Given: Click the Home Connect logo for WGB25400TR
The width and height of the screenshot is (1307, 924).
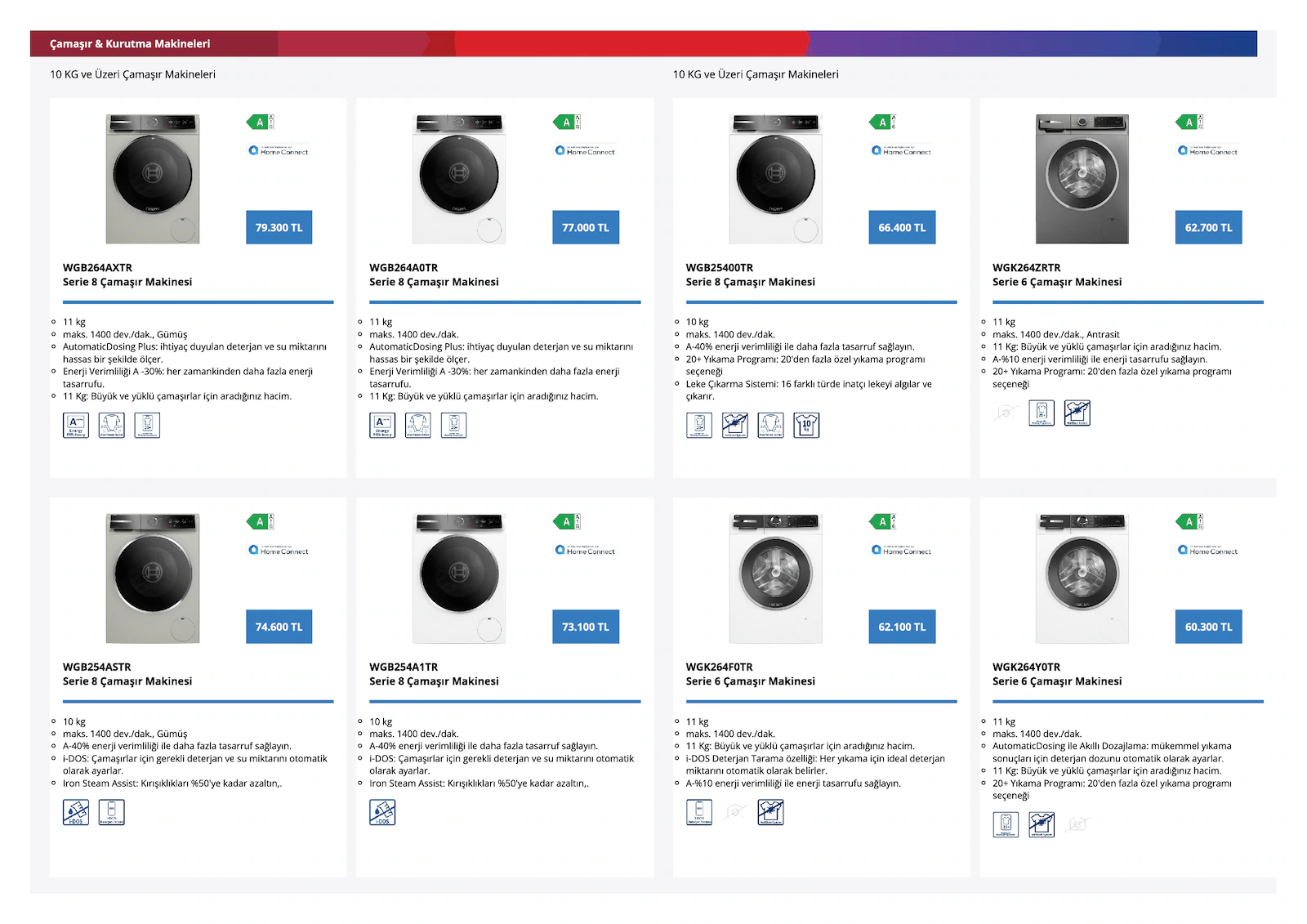Looking at the screenshot, I should pos(902,150).
